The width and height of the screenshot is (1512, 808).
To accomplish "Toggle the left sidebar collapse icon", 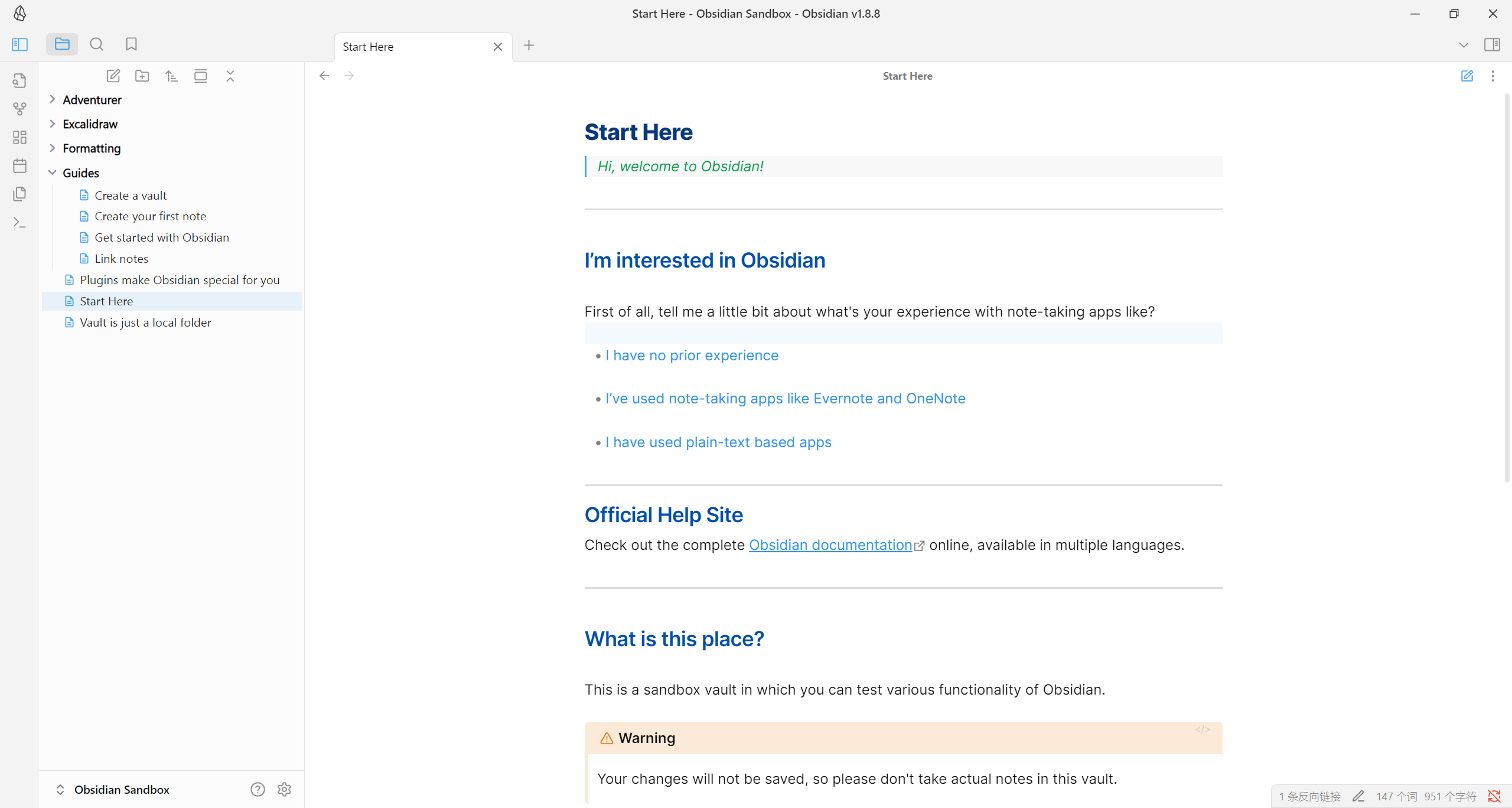I will coord(19,44).
